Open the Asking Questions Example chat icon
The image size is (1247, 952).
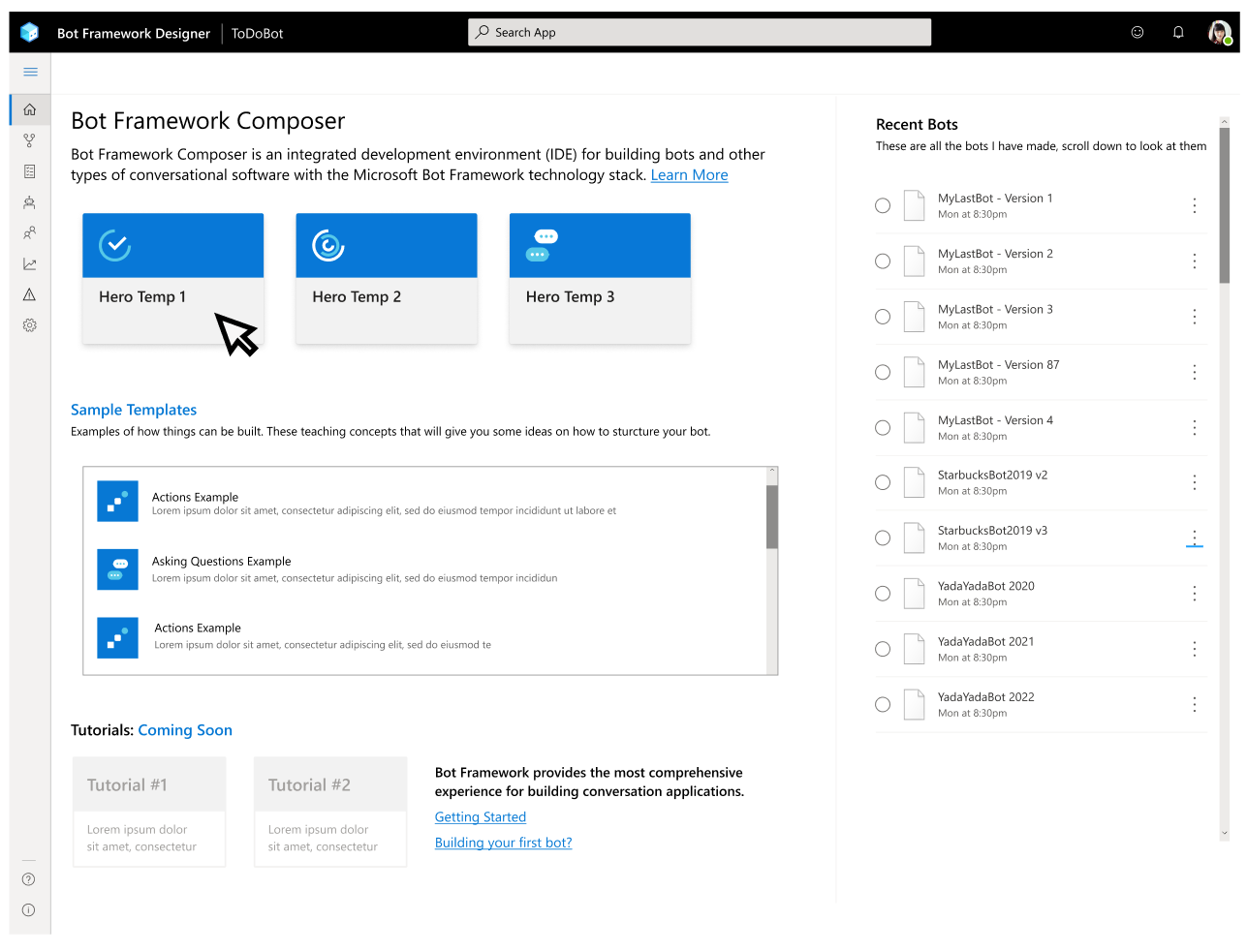click(117, 569)
